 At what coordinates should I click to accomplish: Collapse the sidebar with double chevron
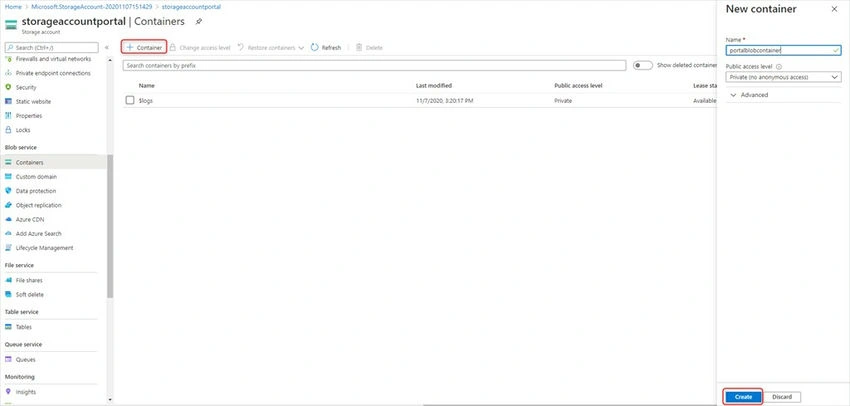[x=107, y=48]
